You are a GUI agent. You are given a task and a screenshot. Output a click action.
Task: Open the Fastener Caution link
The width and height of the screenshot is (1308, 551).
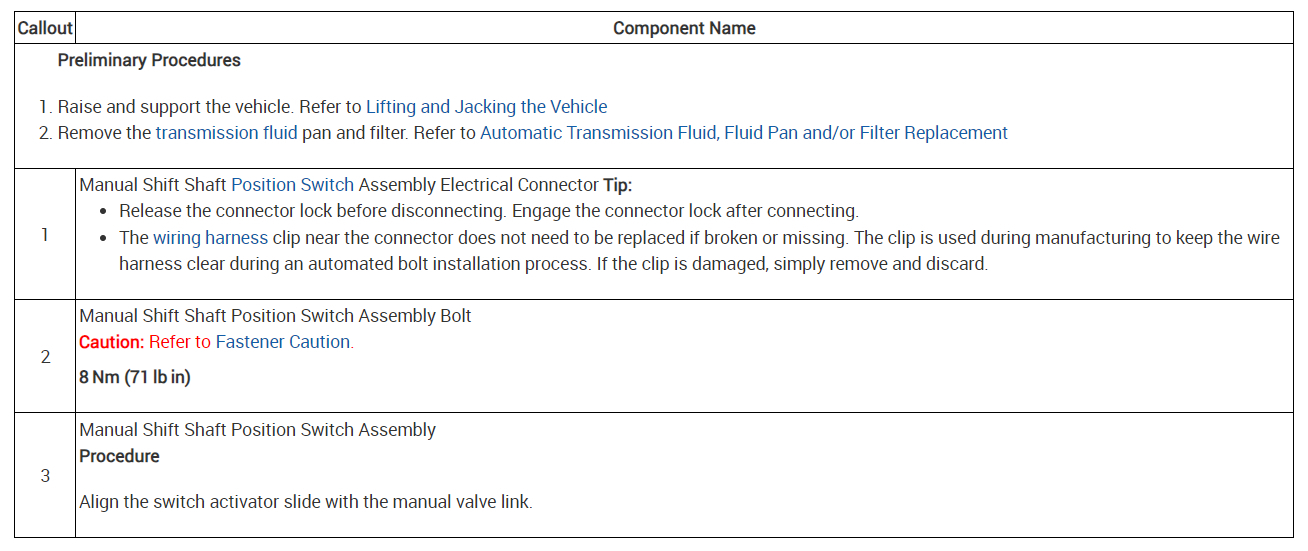[283, 342]
